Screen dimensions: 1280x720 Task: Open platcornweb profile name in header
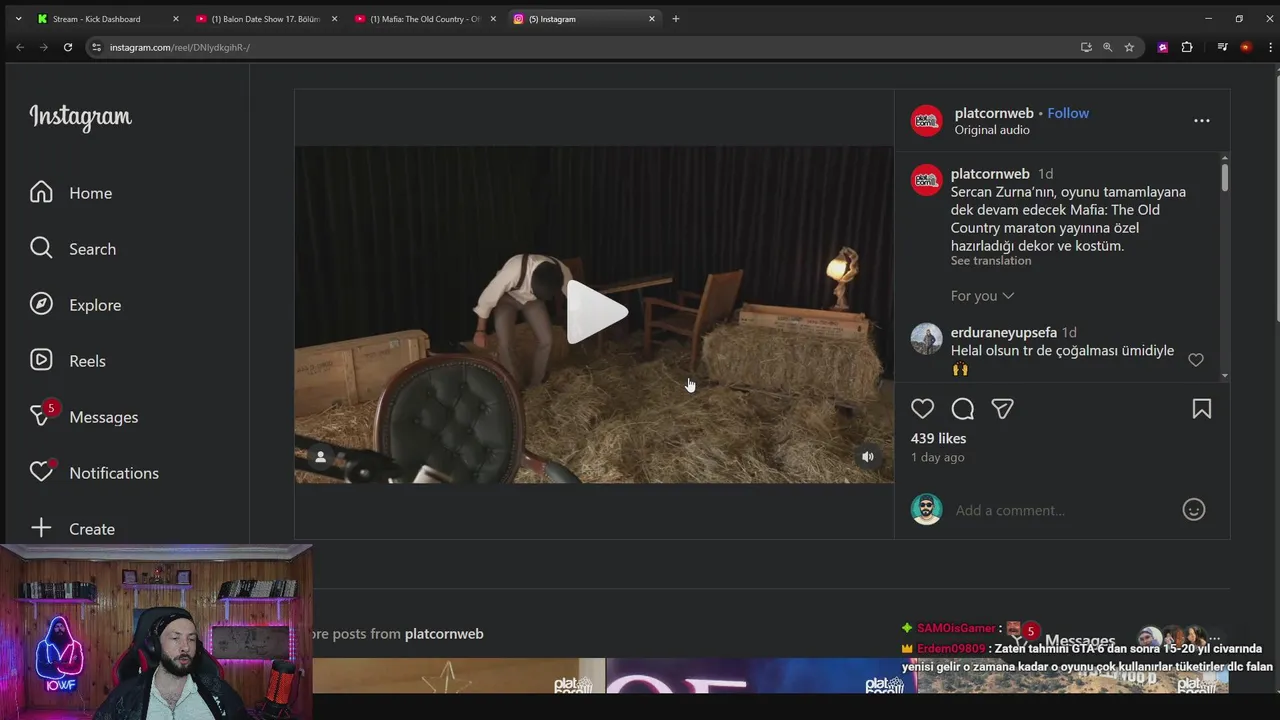tap(994, 113)
